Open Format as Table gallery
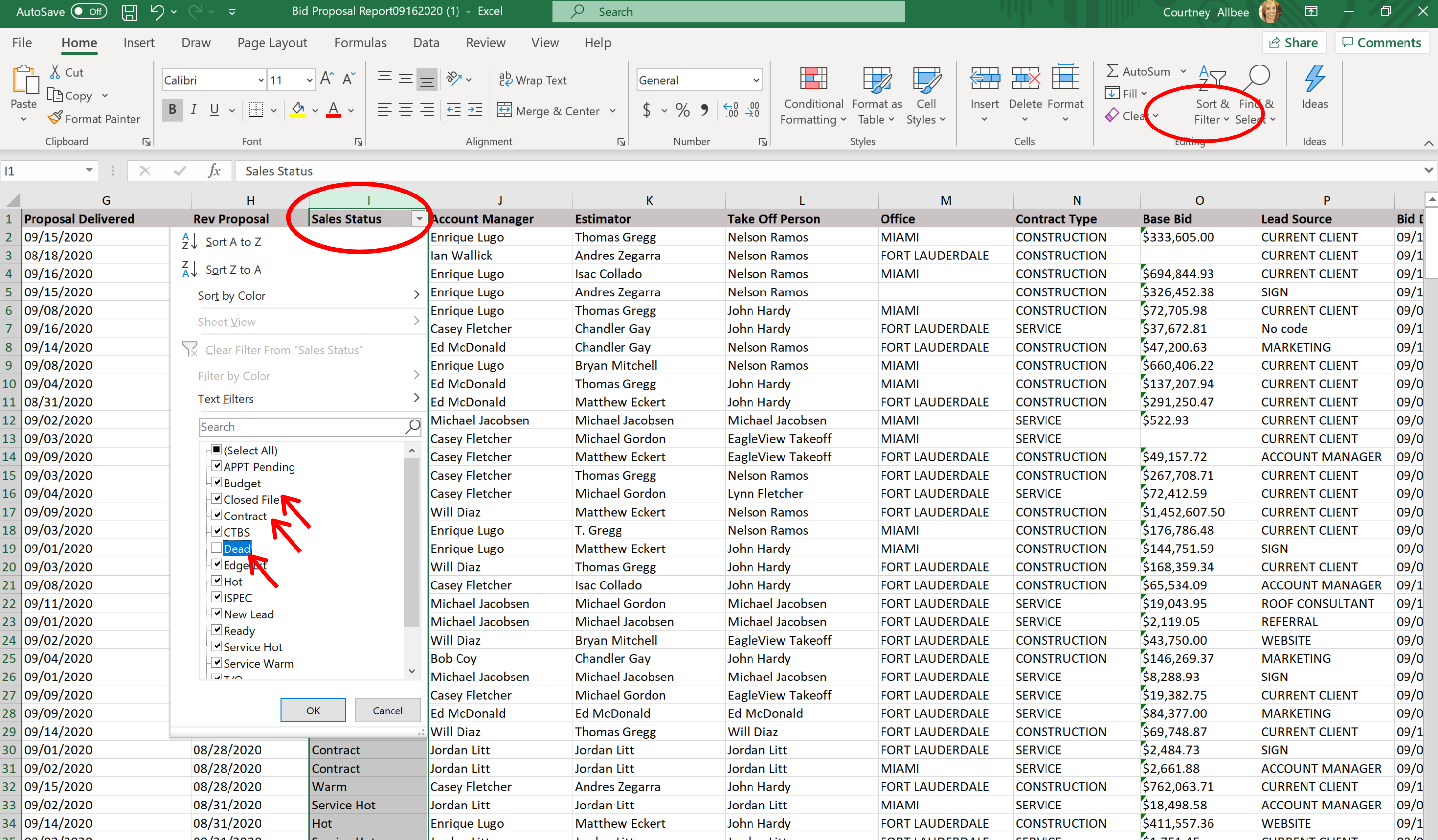Viewport: 1438px width, 840px height. [877, 96]
